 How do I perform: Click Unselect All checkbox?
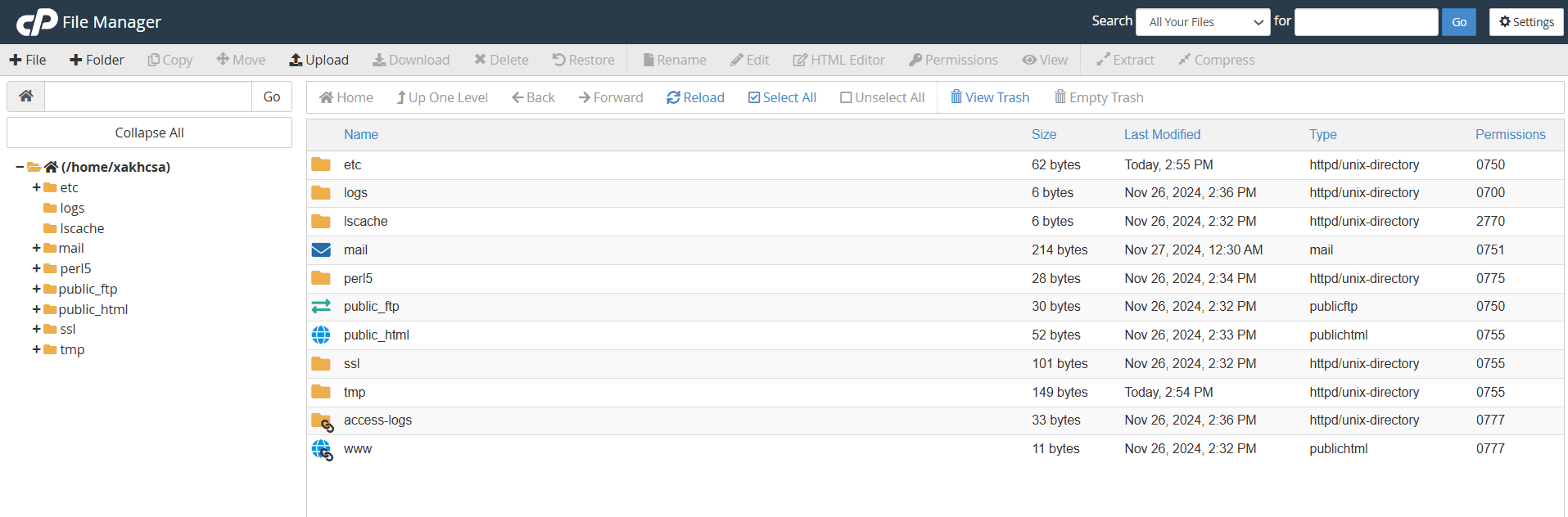pyautogui.click(x=883, y=97)
